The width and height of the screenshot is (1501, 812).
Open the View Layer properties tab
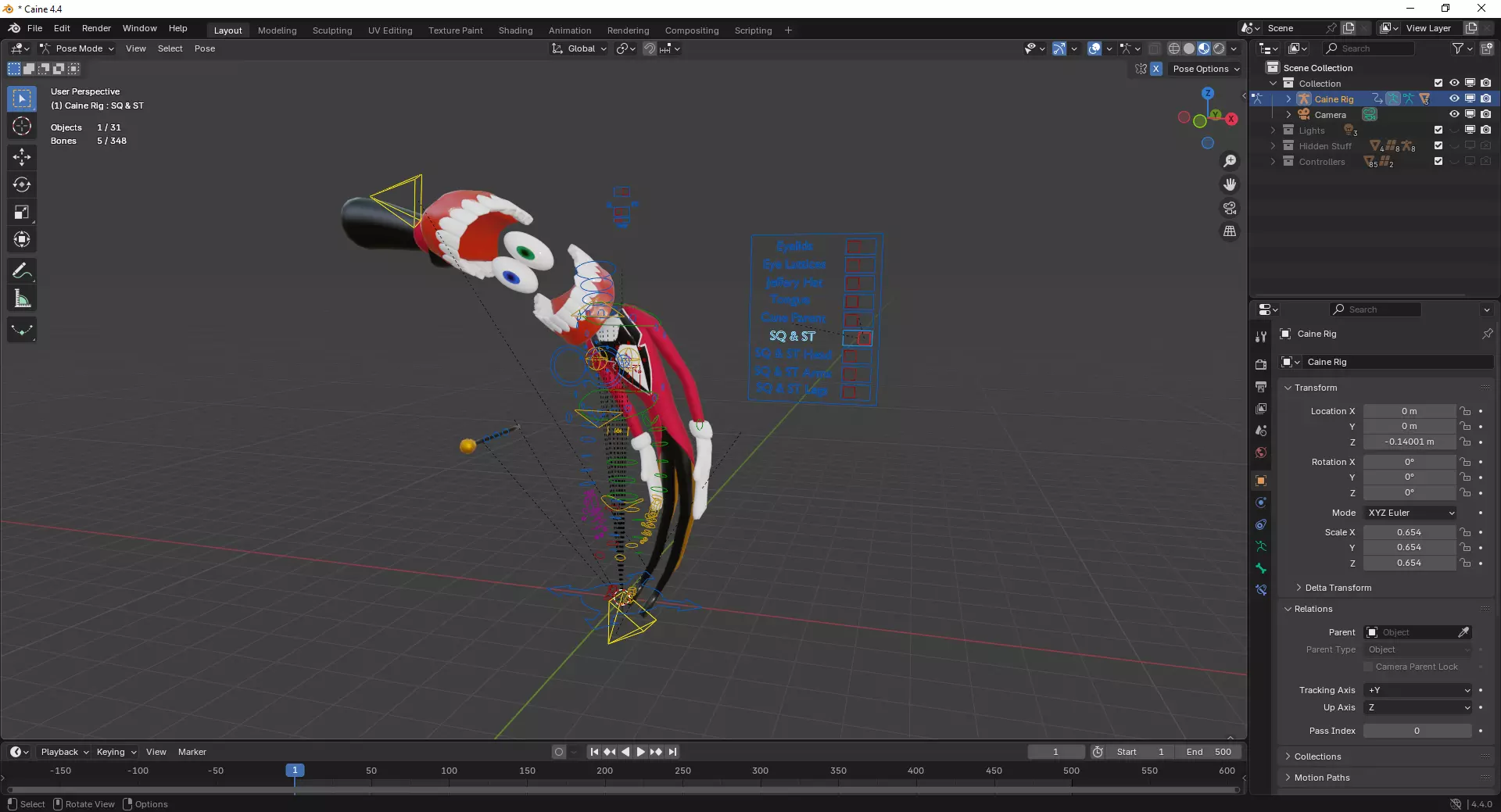1261,409
